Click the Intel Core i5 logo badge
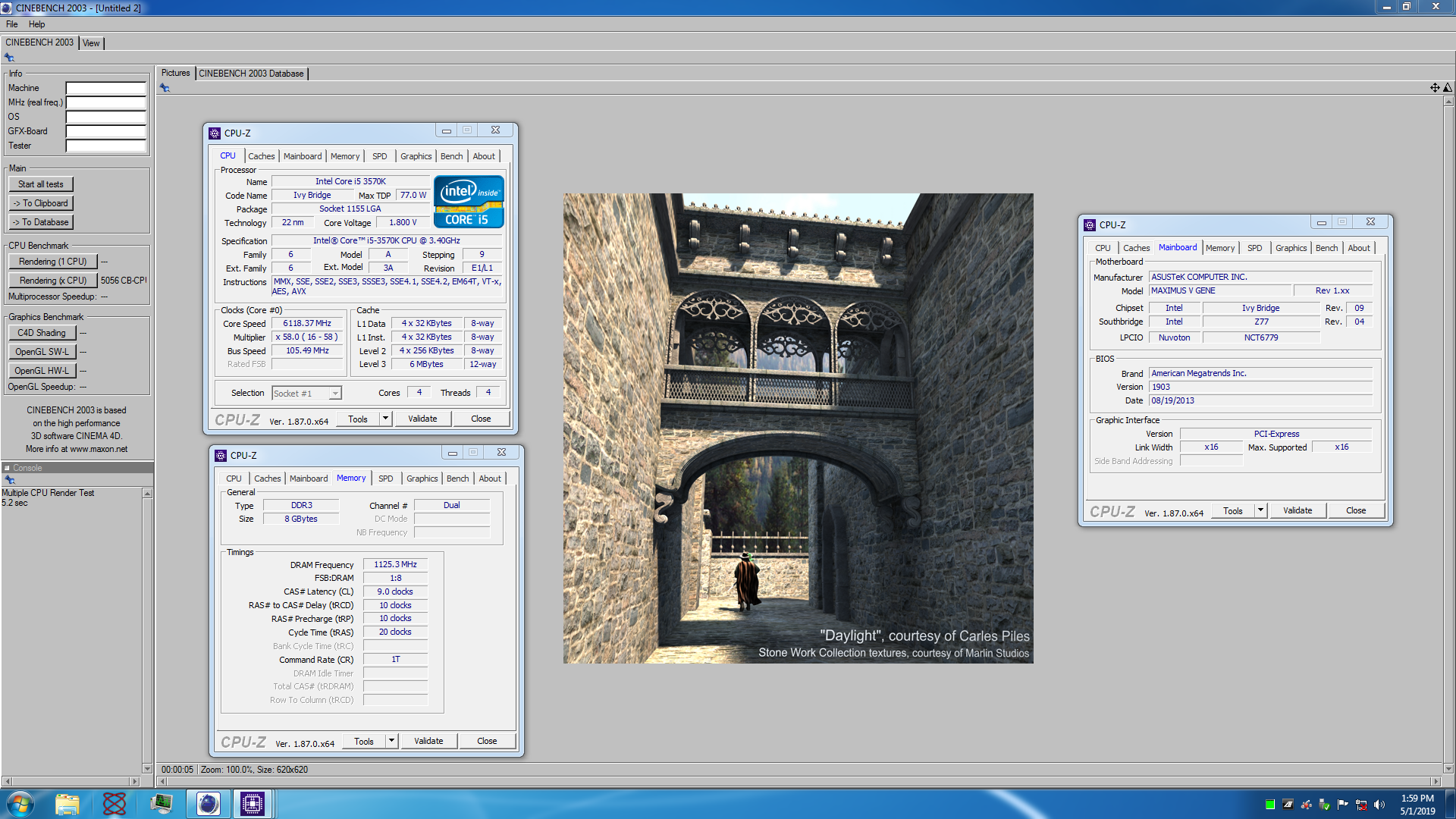 [469, 202]
